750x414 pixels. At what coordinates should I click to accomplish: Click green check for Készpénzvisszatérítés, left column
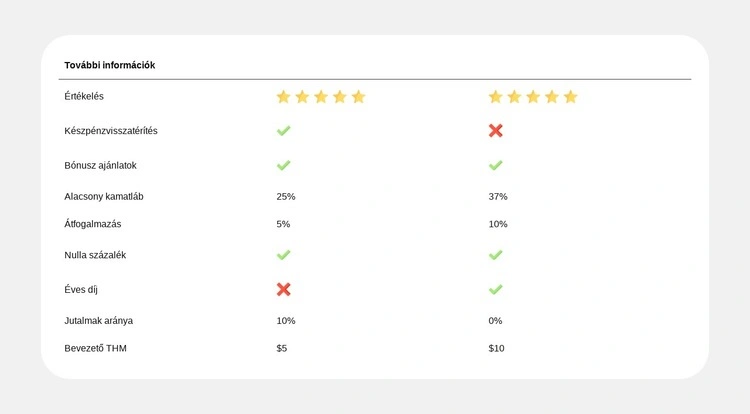(283, 131)
